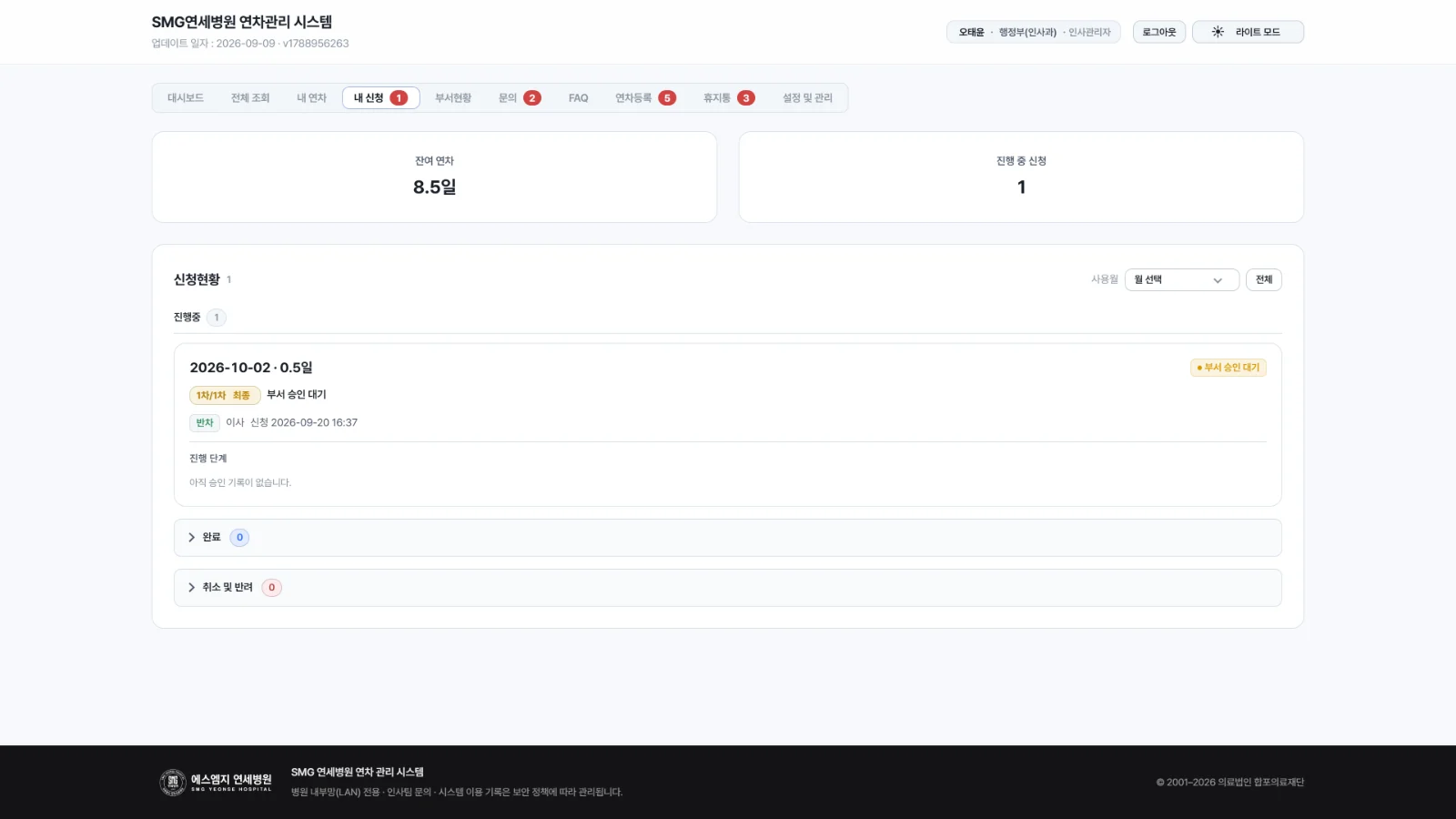Open the 전체 조회 tab
This screenshot has width=1456, height=819.
250,98
